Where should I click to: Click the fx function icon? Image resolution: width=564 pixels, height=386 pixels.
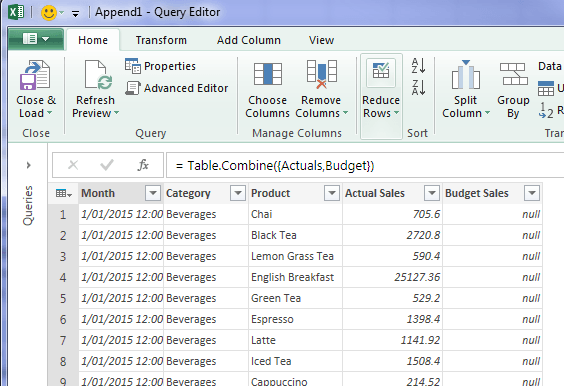pos(143,165)
